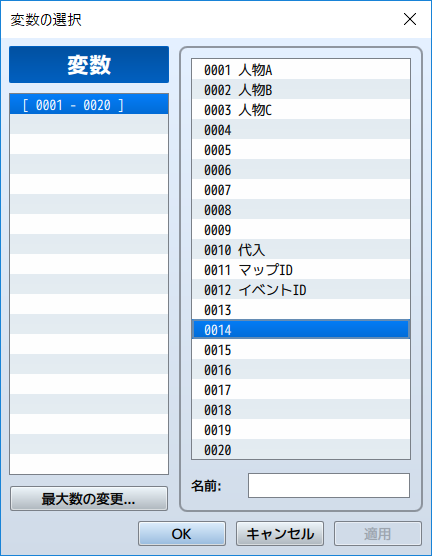This screenshot has height=556, width=432.
Task: Select variable 0010 代入
Action: click(x=301, y=249)
